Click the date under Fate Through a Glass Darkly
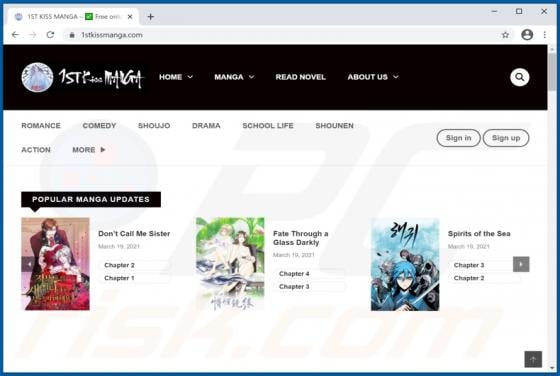 pyautogui.click(x=294, y=255)
